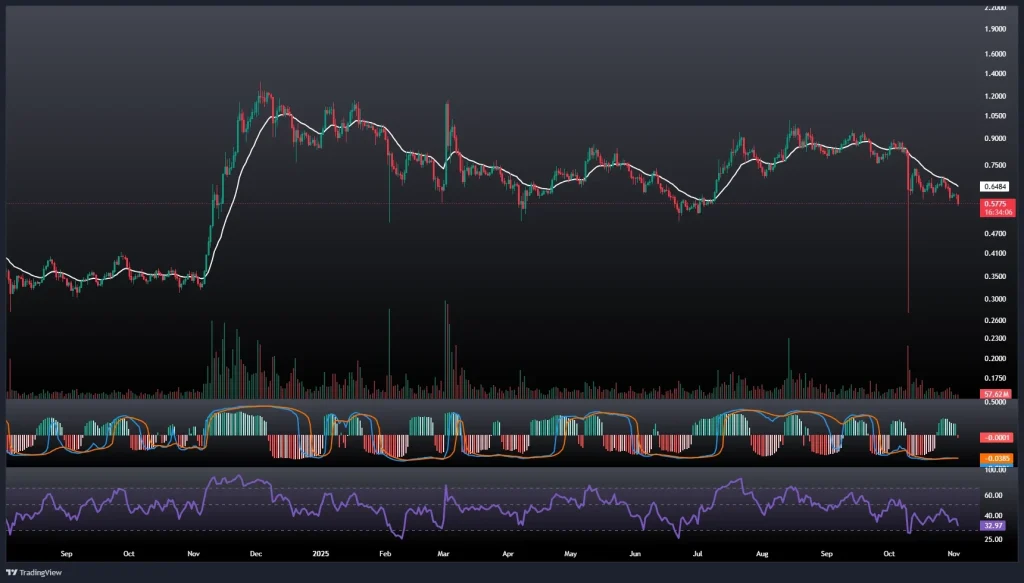1024x583 pixels.
Task: Pick the Mar label on time axis
Action: tap(444, 552)
